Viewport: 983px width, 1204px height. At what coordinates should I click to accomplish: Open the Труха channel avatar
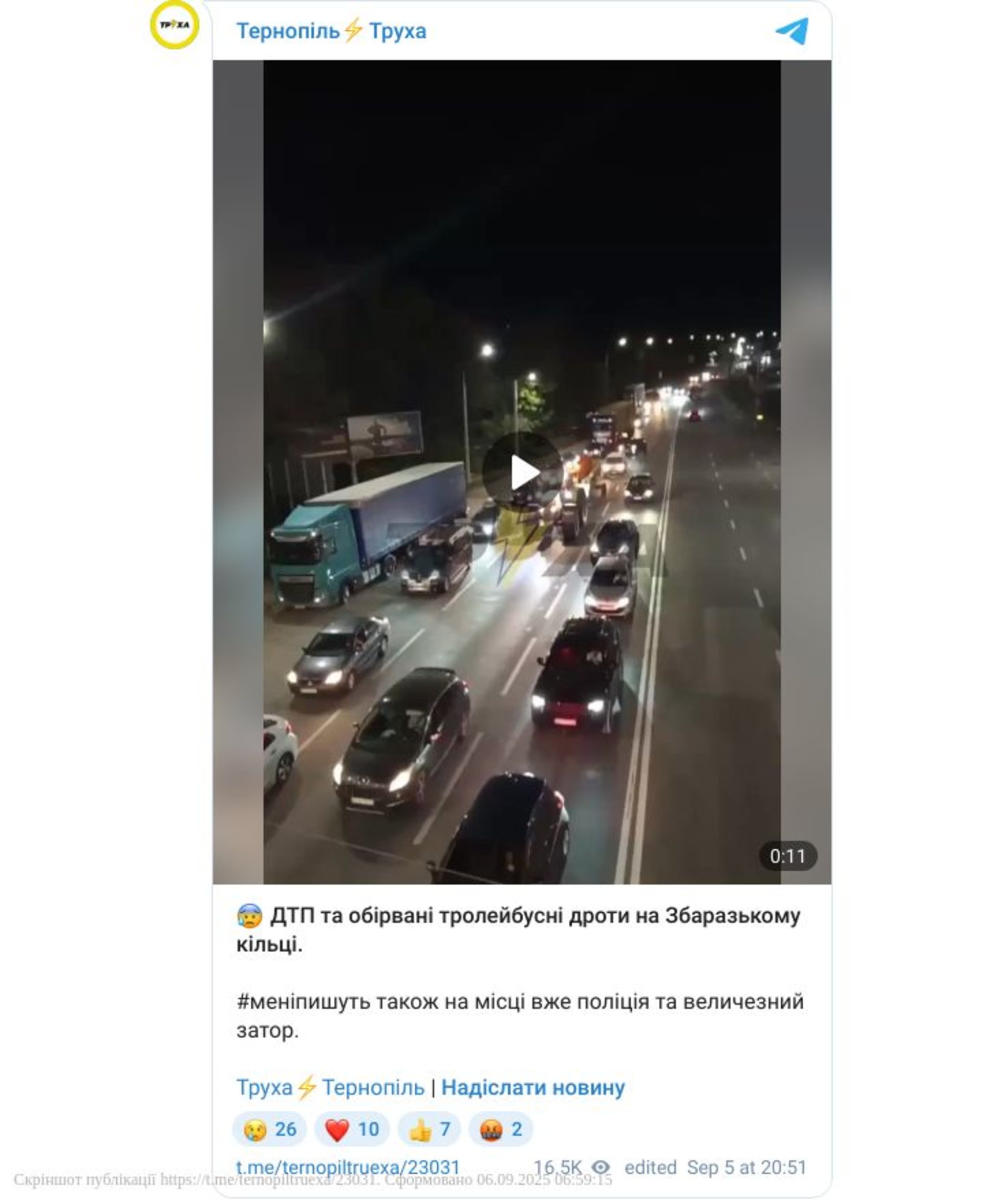pyautogui.click(x=175, y=25)
